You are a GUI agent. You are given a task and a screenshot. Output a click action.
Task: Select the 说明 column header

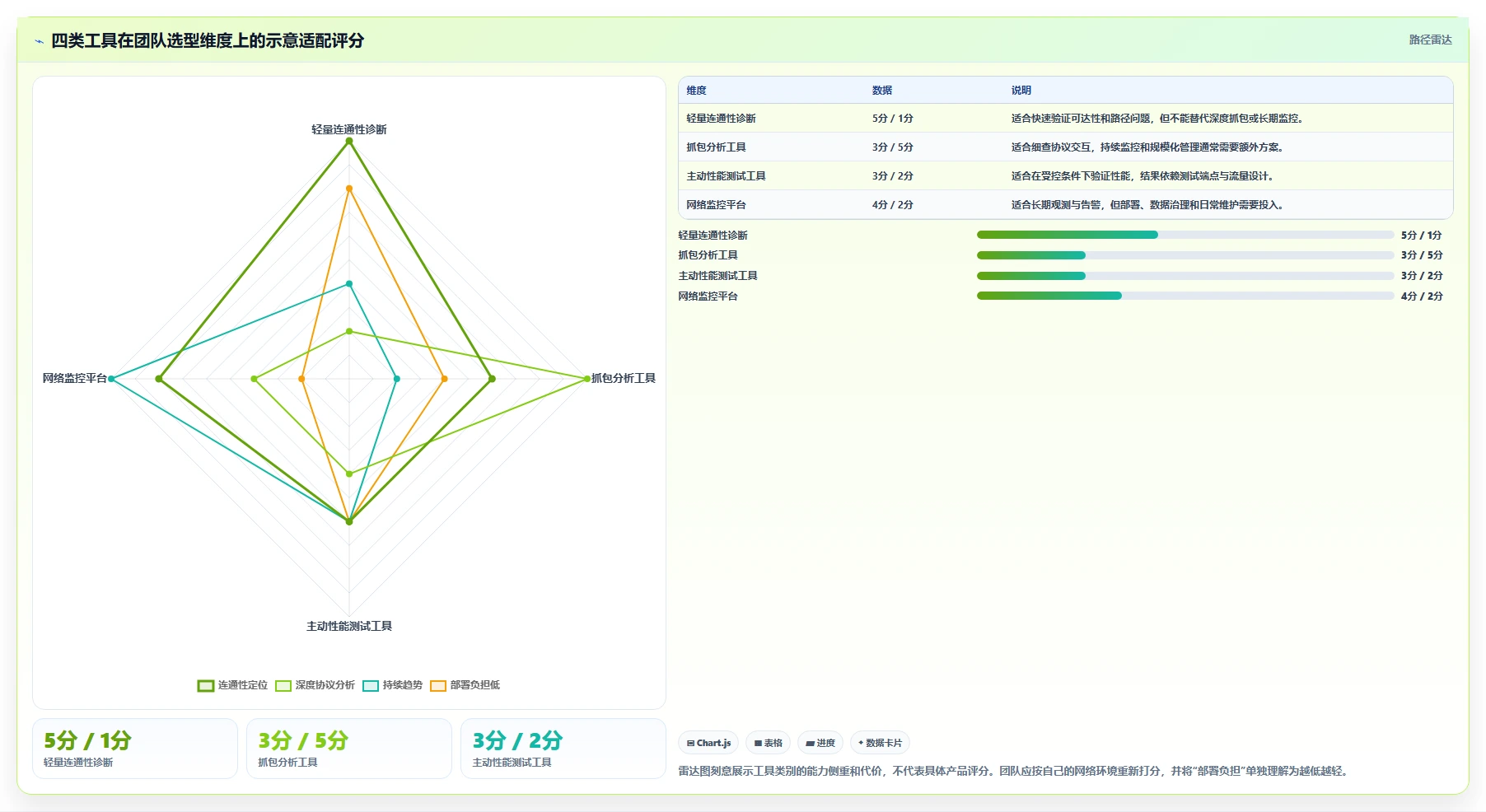click(x=1021, y=91)
